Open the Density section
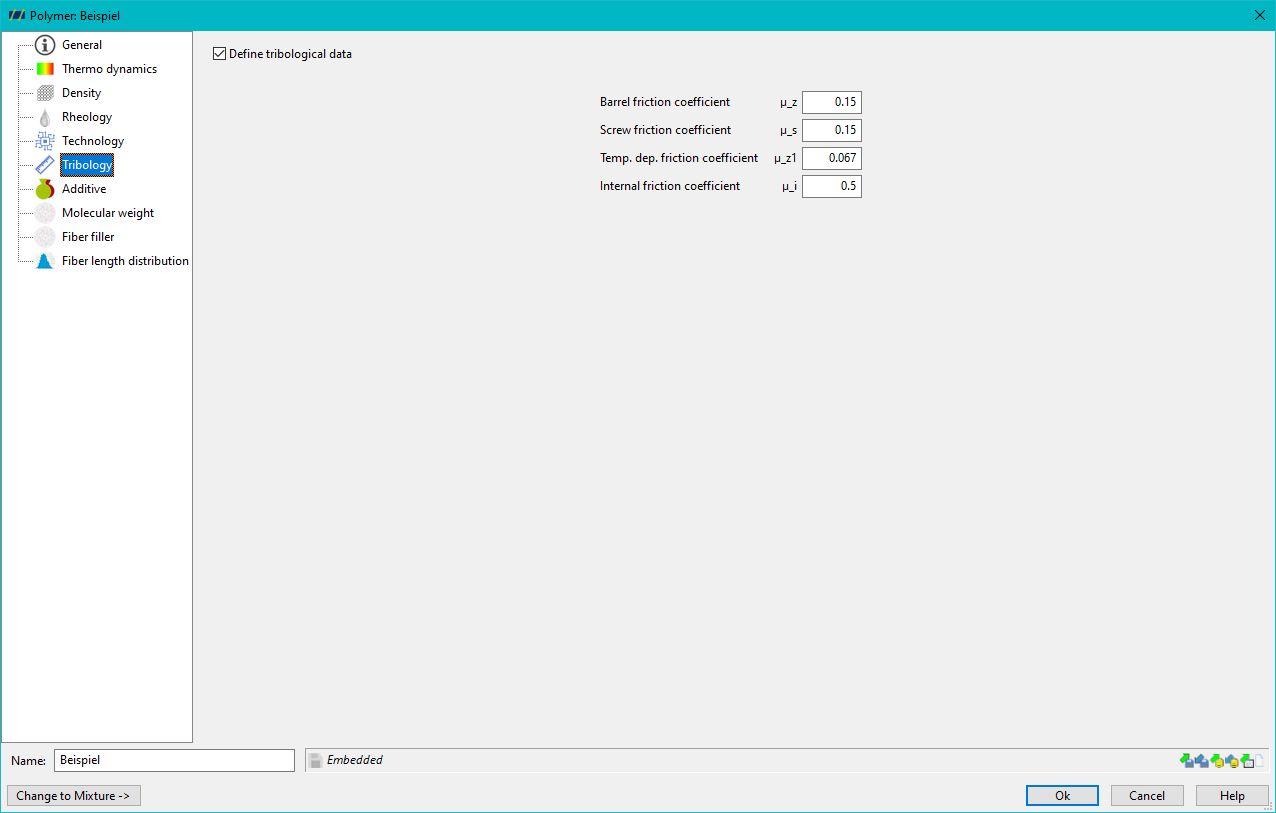The width and height of the screenshot is (1276, 813). tap(81, 93)
